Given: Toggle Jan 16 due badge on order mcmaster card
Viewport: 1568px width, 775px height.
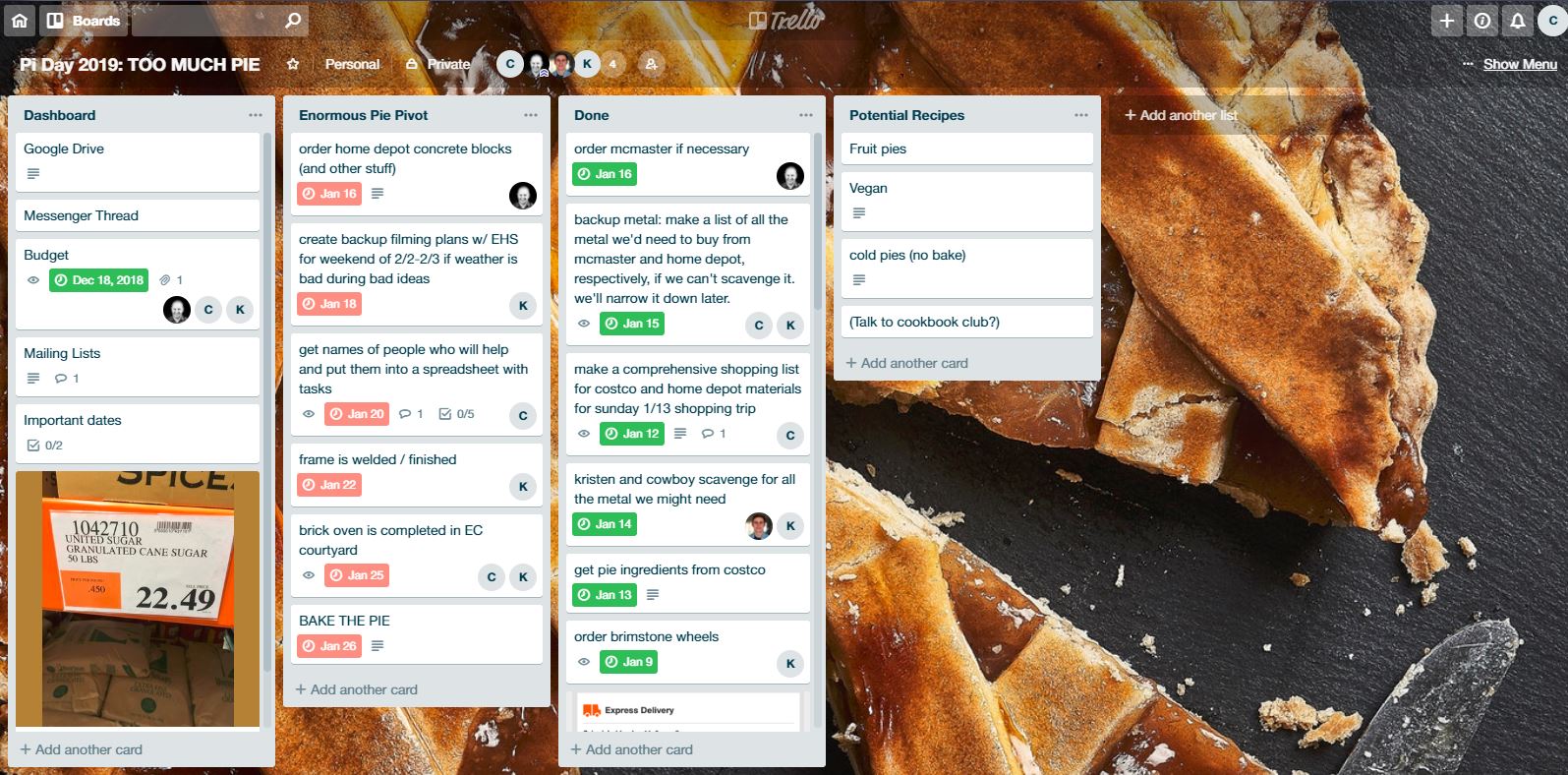Looking at the screenshot, I should pos(605,174).
